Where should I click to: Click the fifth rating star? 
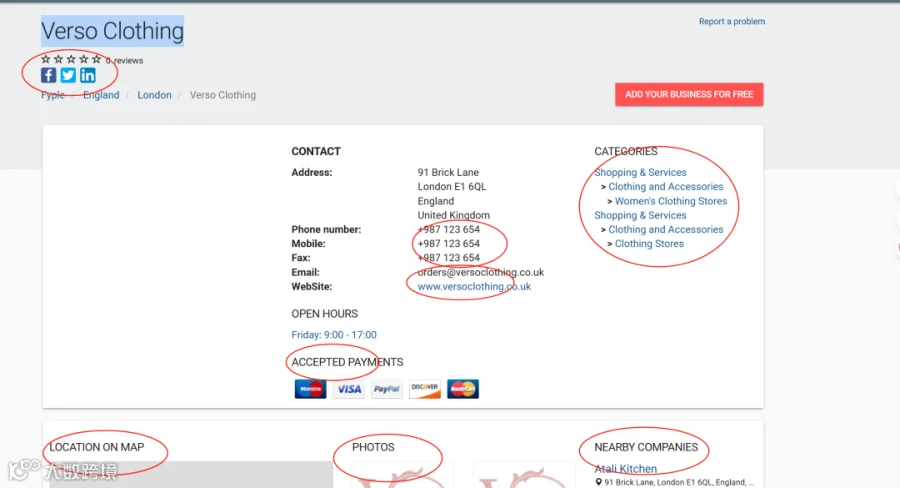click(x=96, y=59)
